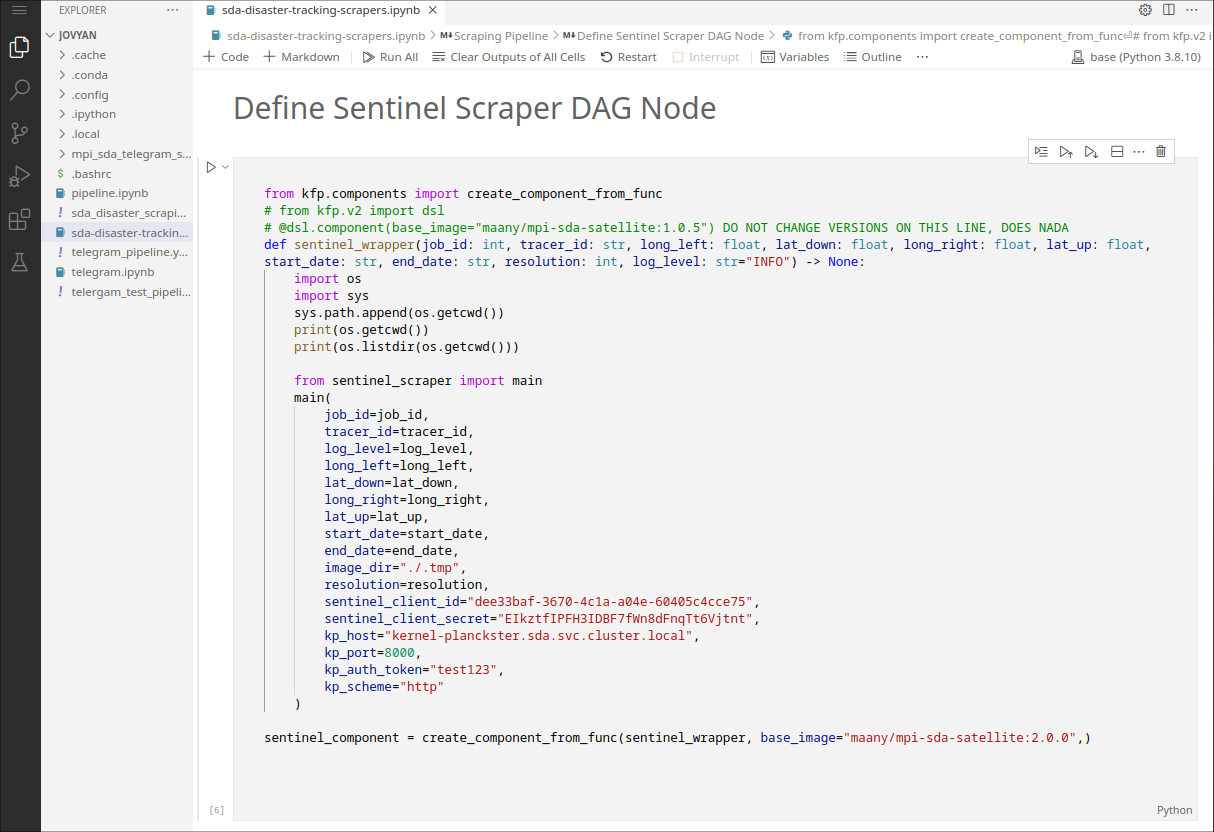This screenshot has height=832, width=1214.
Task: Click Scraping Pipeline breadcrumb
Action: [492, 35]
